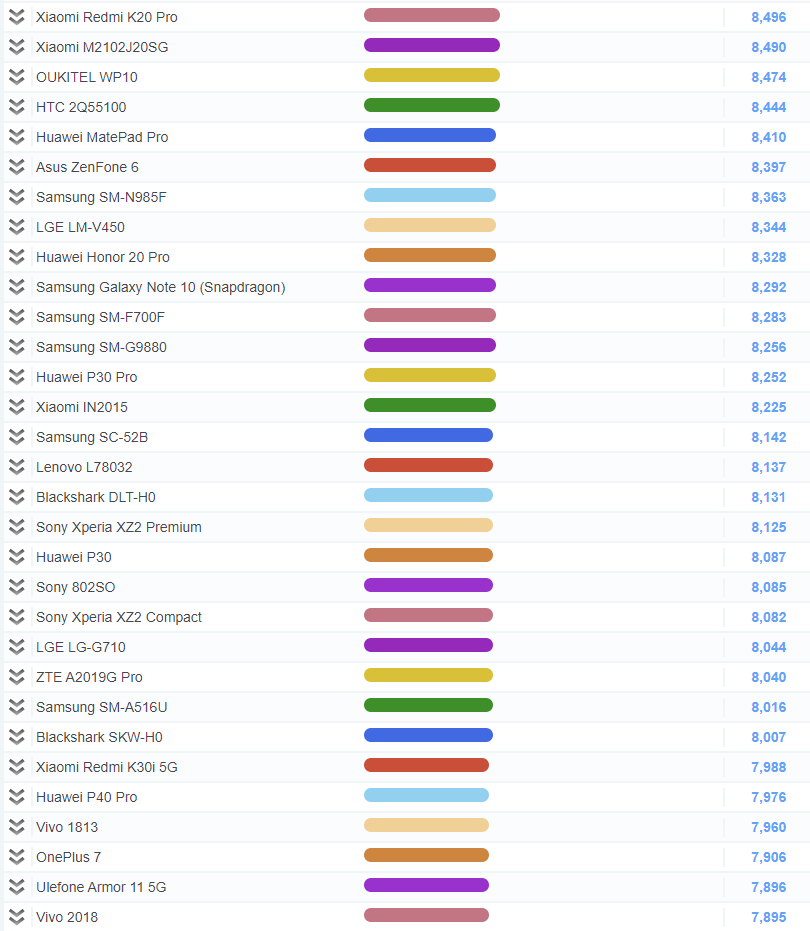Expand the Blackshark DLT-H0 row chevron
This screenshot has width=810, height=931.
17,497
